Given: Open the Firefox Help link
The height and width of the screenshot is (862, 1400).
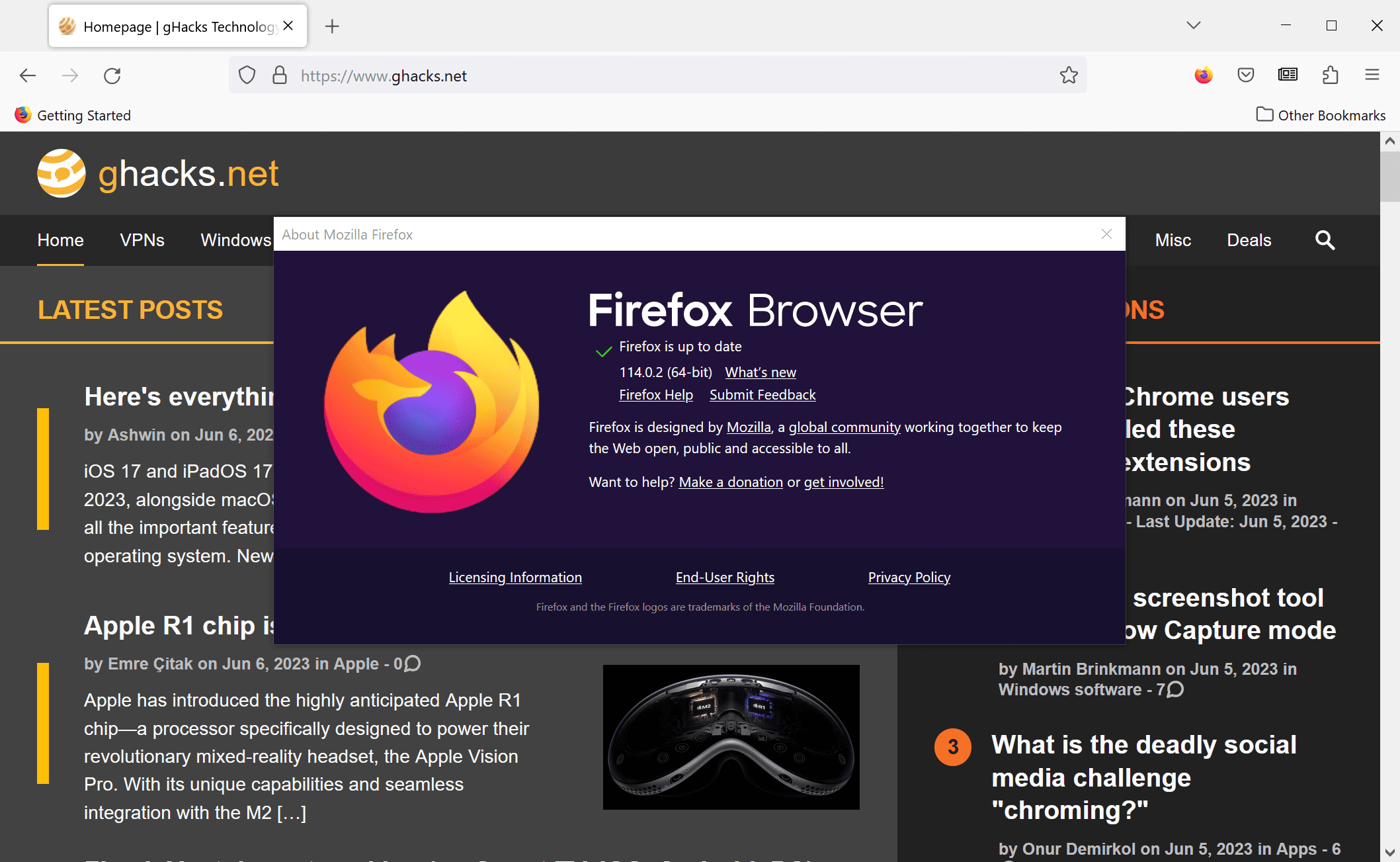Looking at the screenshot, I should coord(656,395).
